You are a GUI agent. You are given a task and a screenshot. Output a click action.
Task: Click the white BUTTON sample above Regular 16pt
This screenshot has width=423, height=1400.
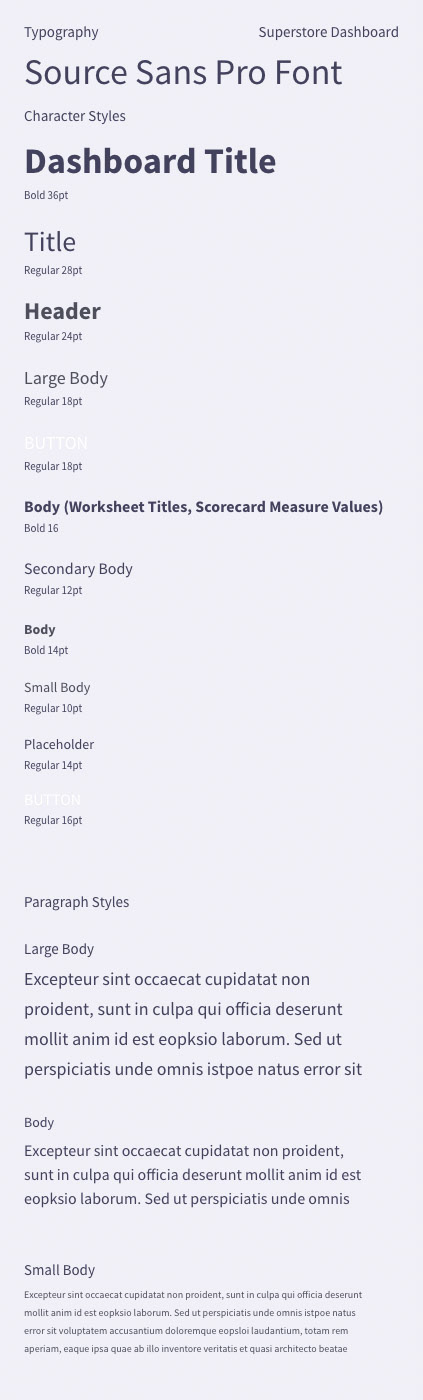(x=53, y=800)
